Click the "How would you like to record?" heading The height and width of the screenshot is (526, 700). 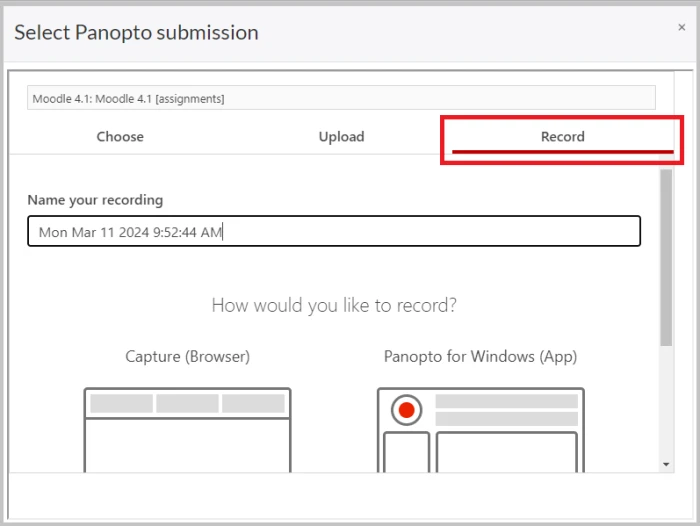click(334, 305)
